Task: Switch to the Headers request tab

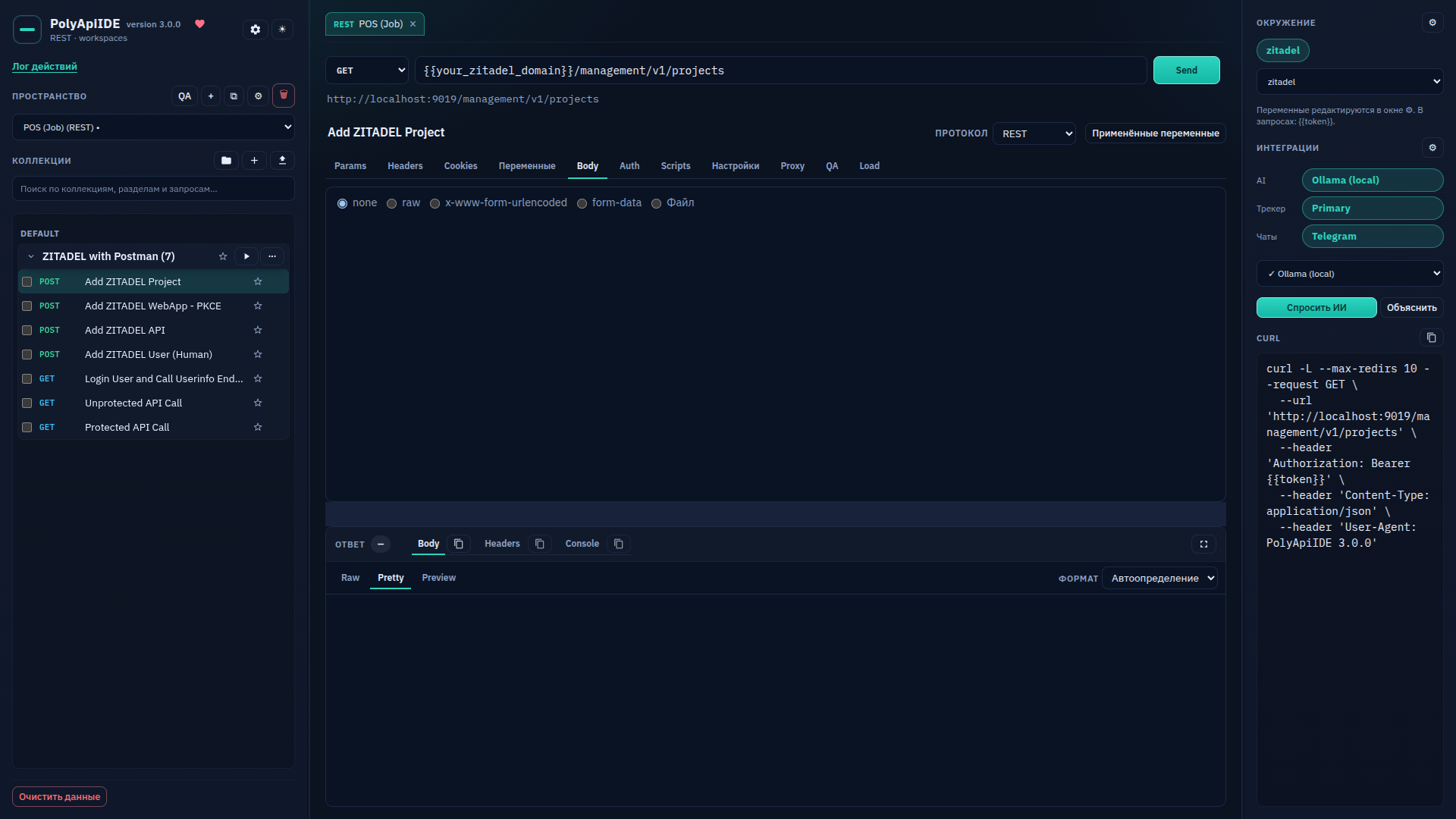Action: 405,166
